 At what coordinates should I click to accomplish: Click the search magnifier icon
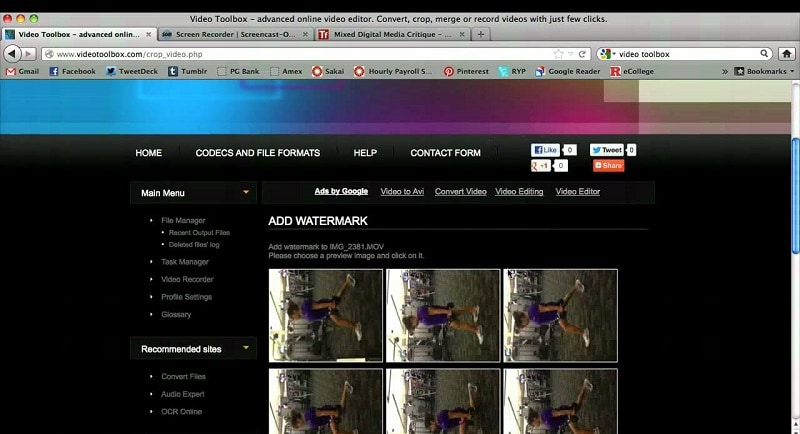click(x=764, y=54)
